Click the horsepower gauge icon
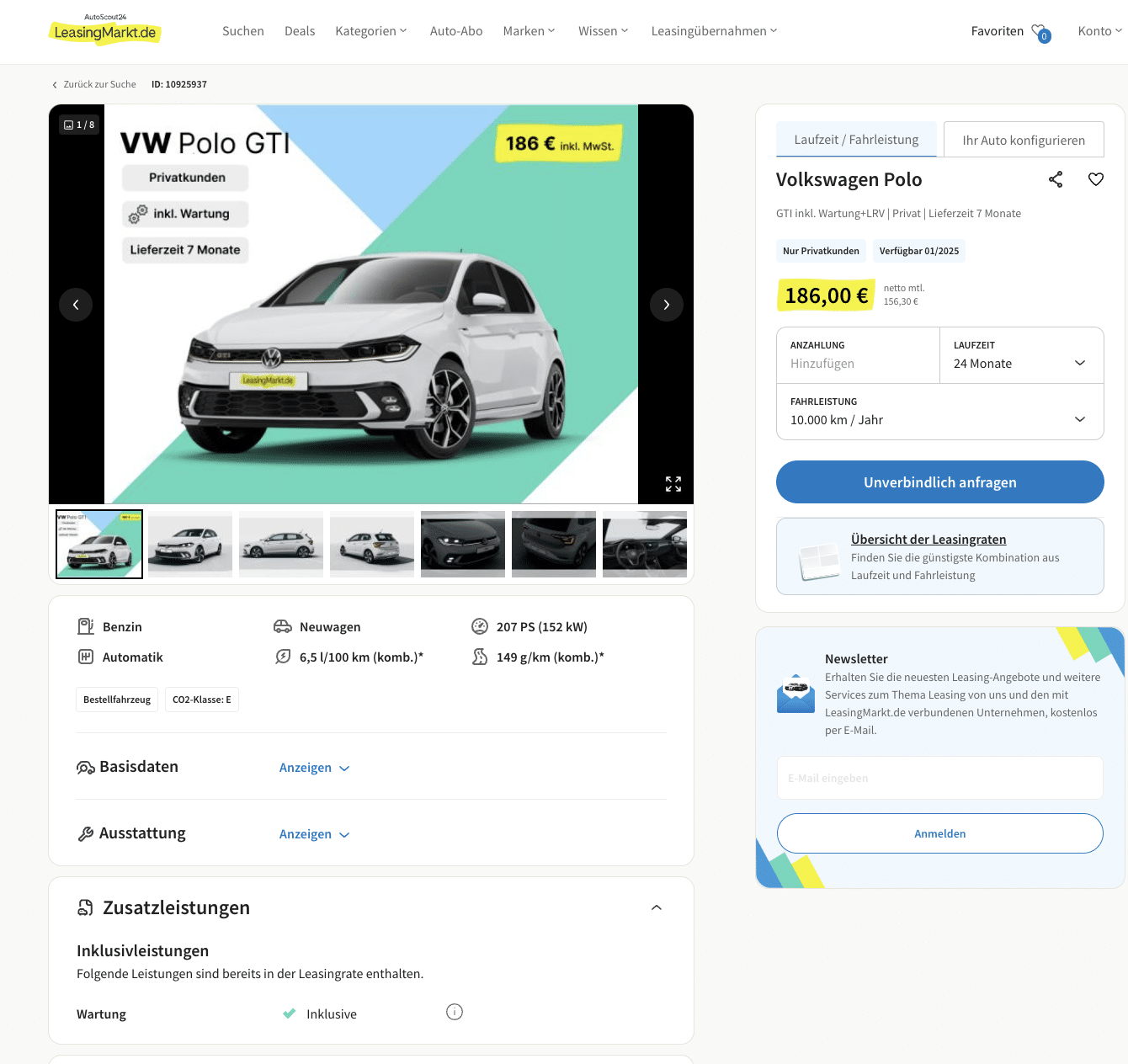 click(x=480, y=626)
